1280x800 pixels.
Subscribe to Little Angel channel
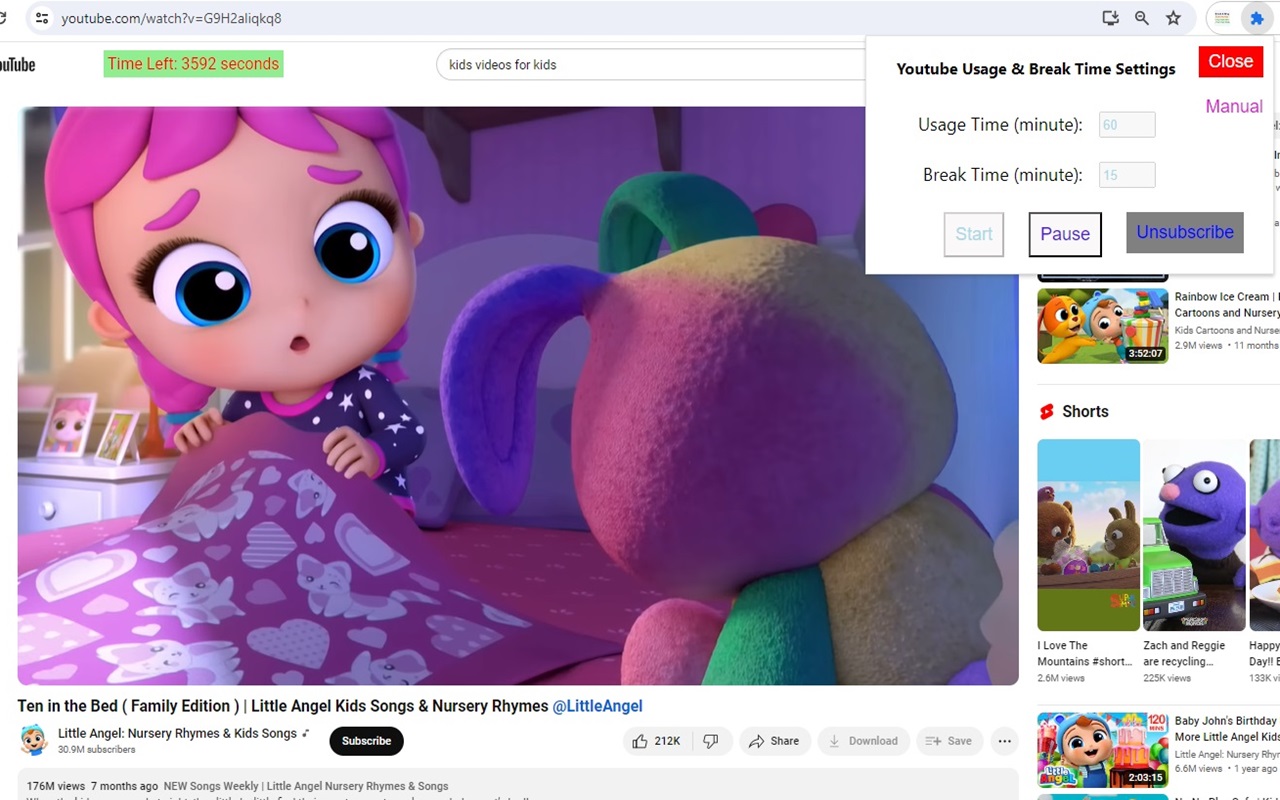click(366, 741)
